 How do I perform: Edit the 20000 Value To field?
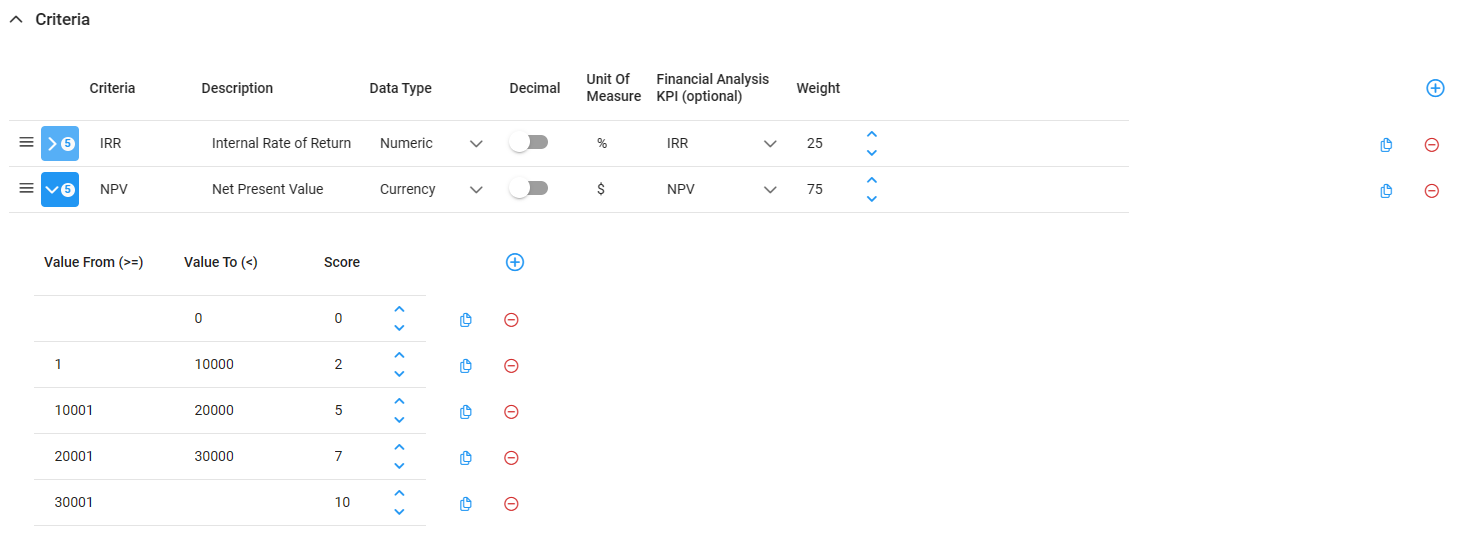coord(214,411)
